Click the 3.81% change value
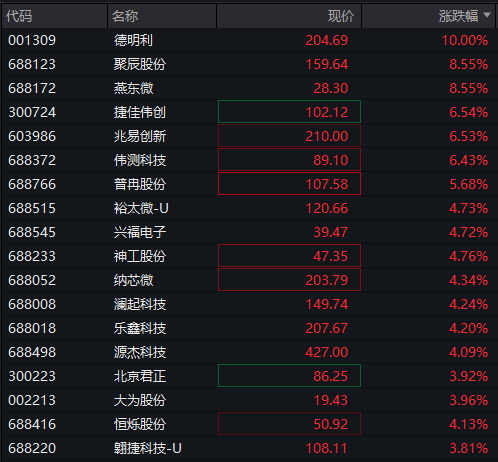 coord(469,448)
